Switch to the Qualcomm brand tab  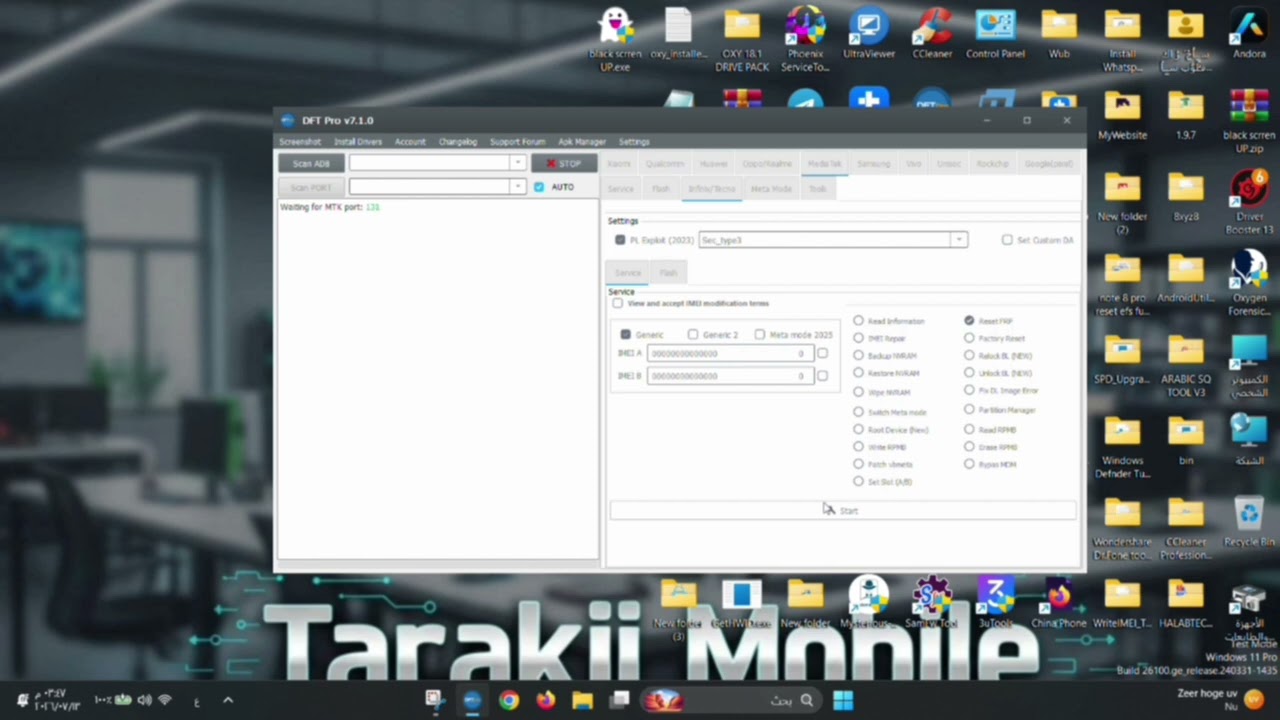tap(665, 163)
